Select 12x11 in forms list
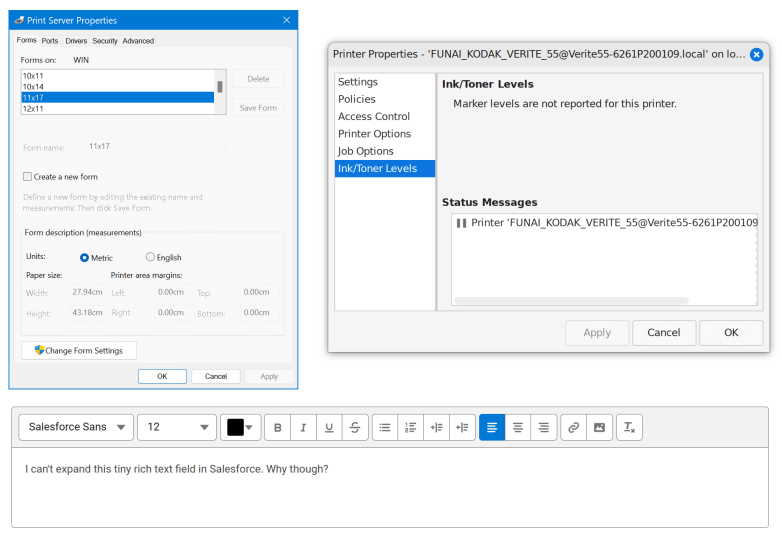This screenshot has height=538, width=782. 118,109
